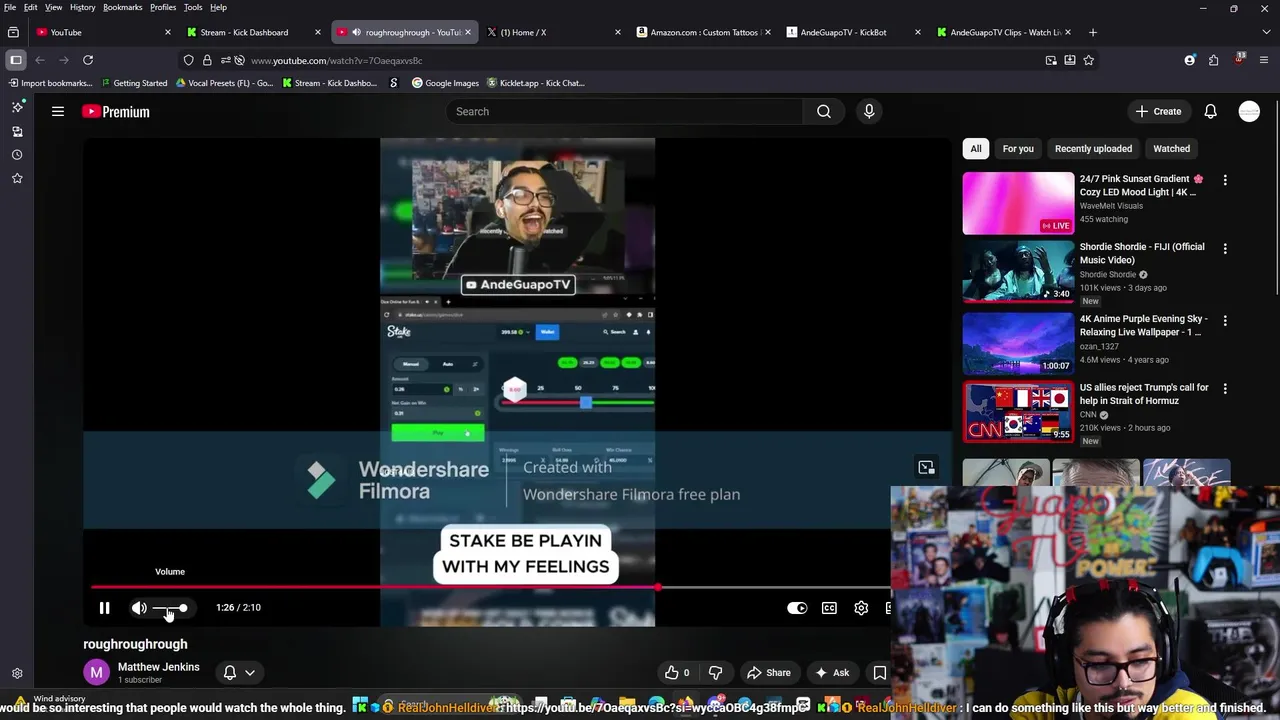Open the Vocal Presets (FL) bookmark
Screen dimensions: 1280x720
coord(224,83)
